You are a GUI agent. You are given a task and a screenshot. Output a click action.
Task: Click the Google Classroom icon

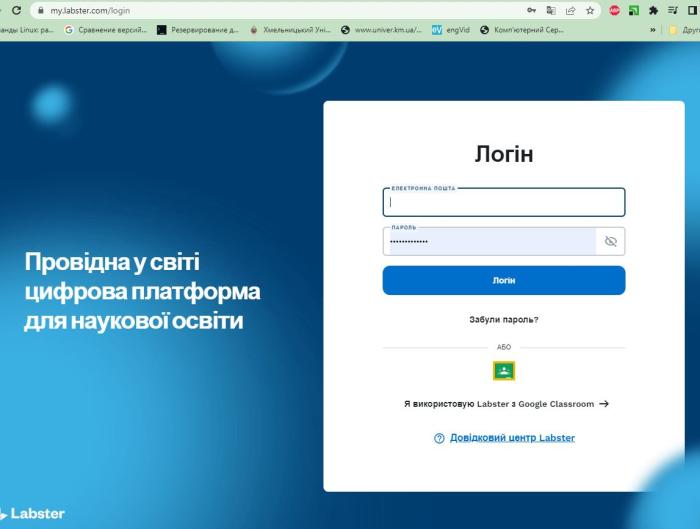click(x=504, y=371)
